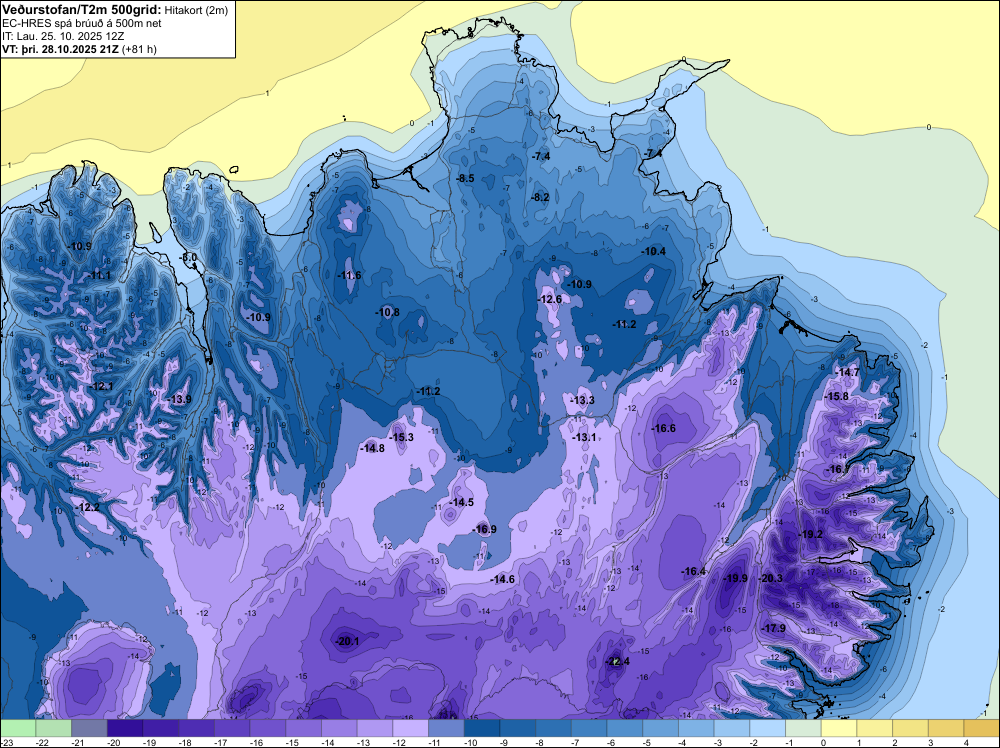Image resolution: width=1000 pixels, height=748 pixels.
Task: Select the orange legend swatch labeled 4
Action: [x=982, y=728]
